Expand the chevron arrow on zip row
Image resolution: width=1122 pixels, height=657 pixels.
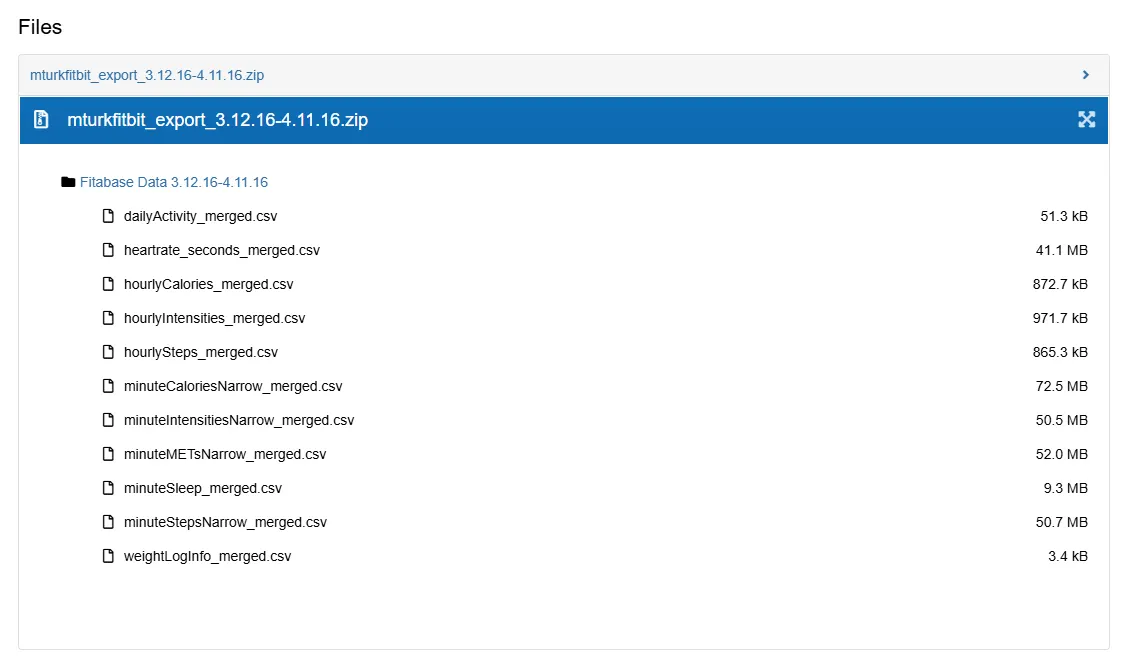[x=1086, y=74]
